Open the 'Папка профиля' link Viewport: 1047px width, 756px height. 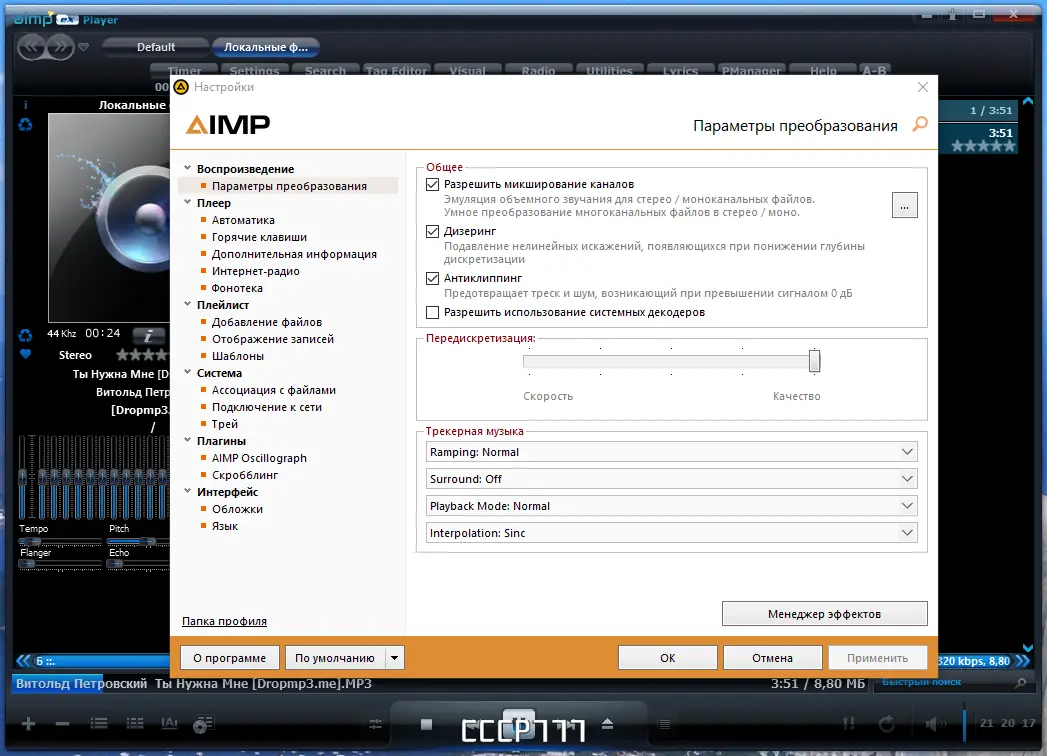[224, 621]
